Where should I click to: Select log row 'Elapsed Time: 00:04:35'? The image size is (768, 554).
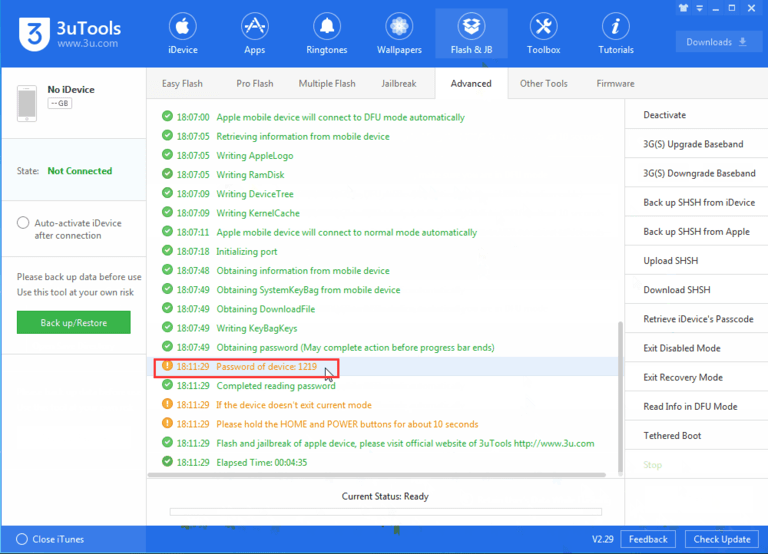384,462
